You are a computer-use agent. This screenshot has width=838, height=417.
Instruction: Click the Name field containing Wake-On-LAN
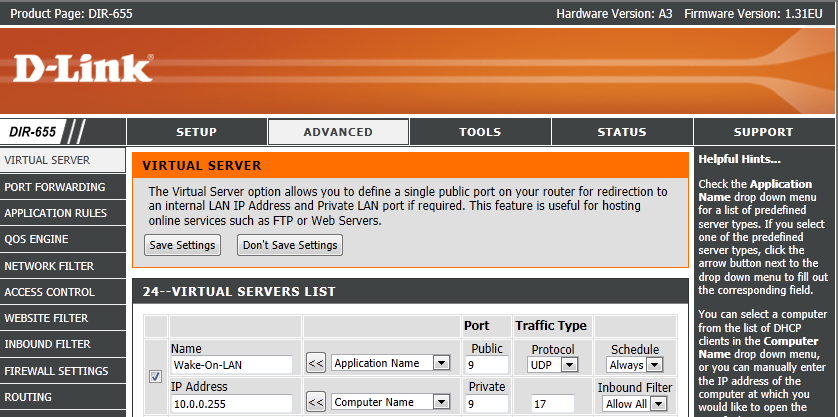232,365
